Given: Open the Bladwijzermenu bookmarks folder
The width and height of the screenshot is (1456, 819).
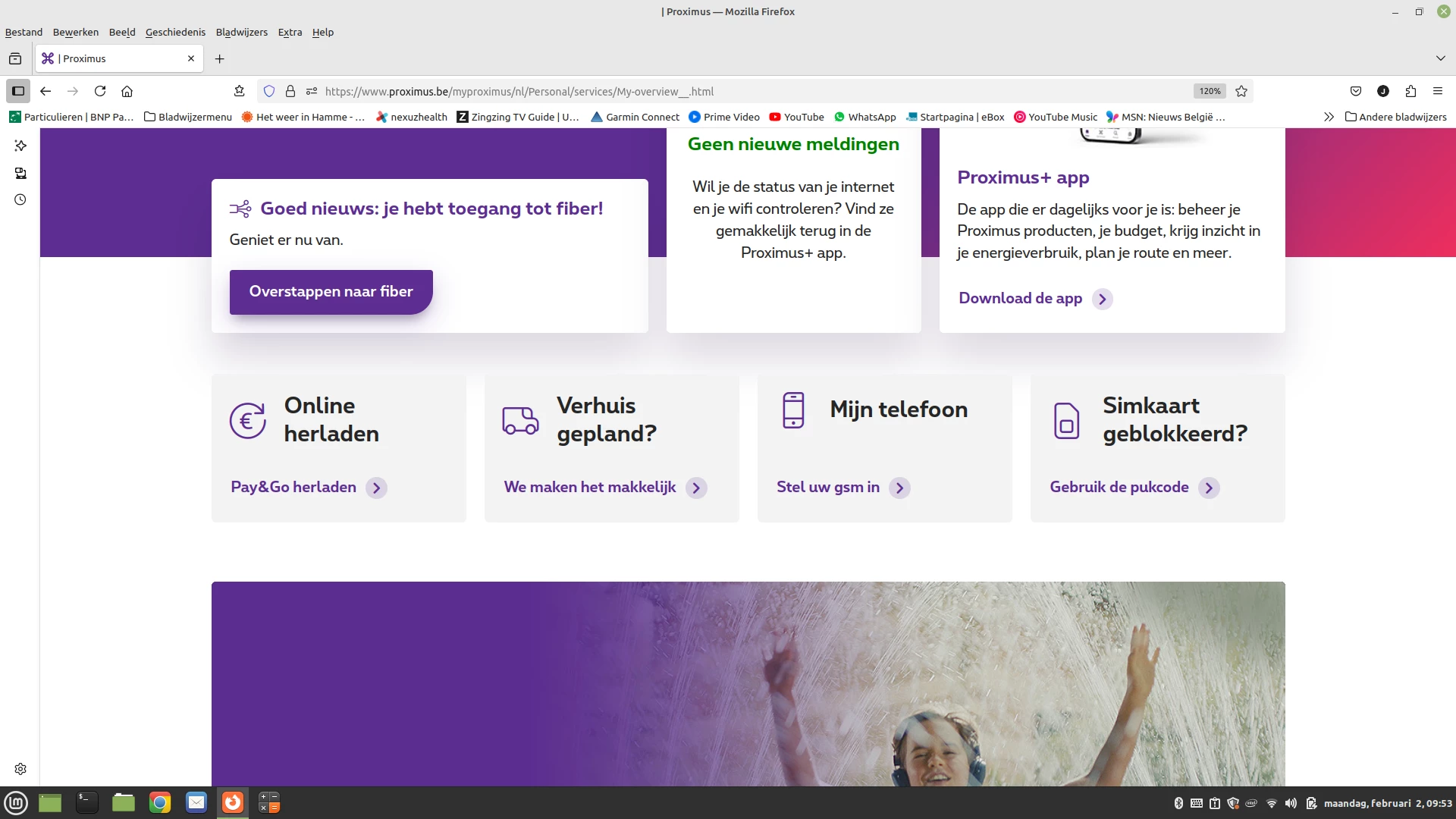Looking at the screenshot, I should point(188,117).
